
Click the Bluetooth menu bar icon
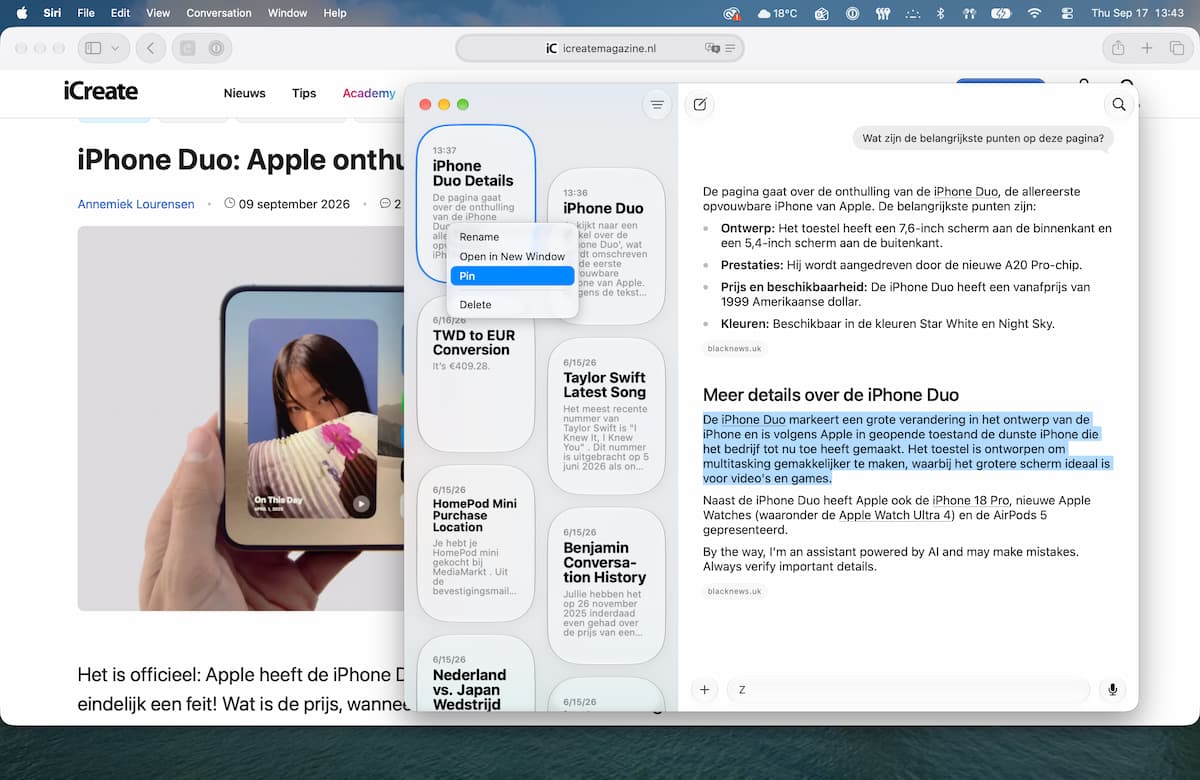coord(940,13)
